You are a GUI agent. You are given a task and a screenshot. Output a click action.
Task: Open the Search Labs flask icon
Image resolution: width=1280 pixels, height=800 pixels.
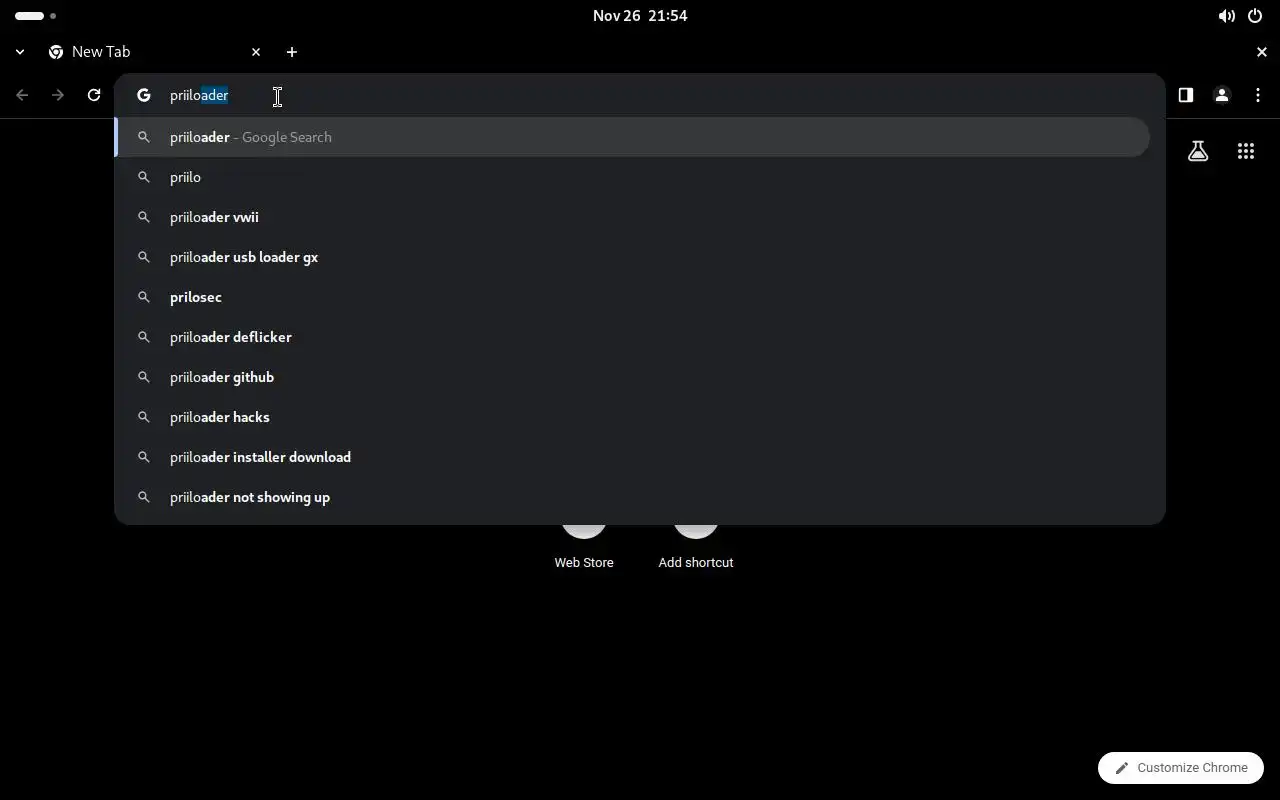pos(1198,151)
